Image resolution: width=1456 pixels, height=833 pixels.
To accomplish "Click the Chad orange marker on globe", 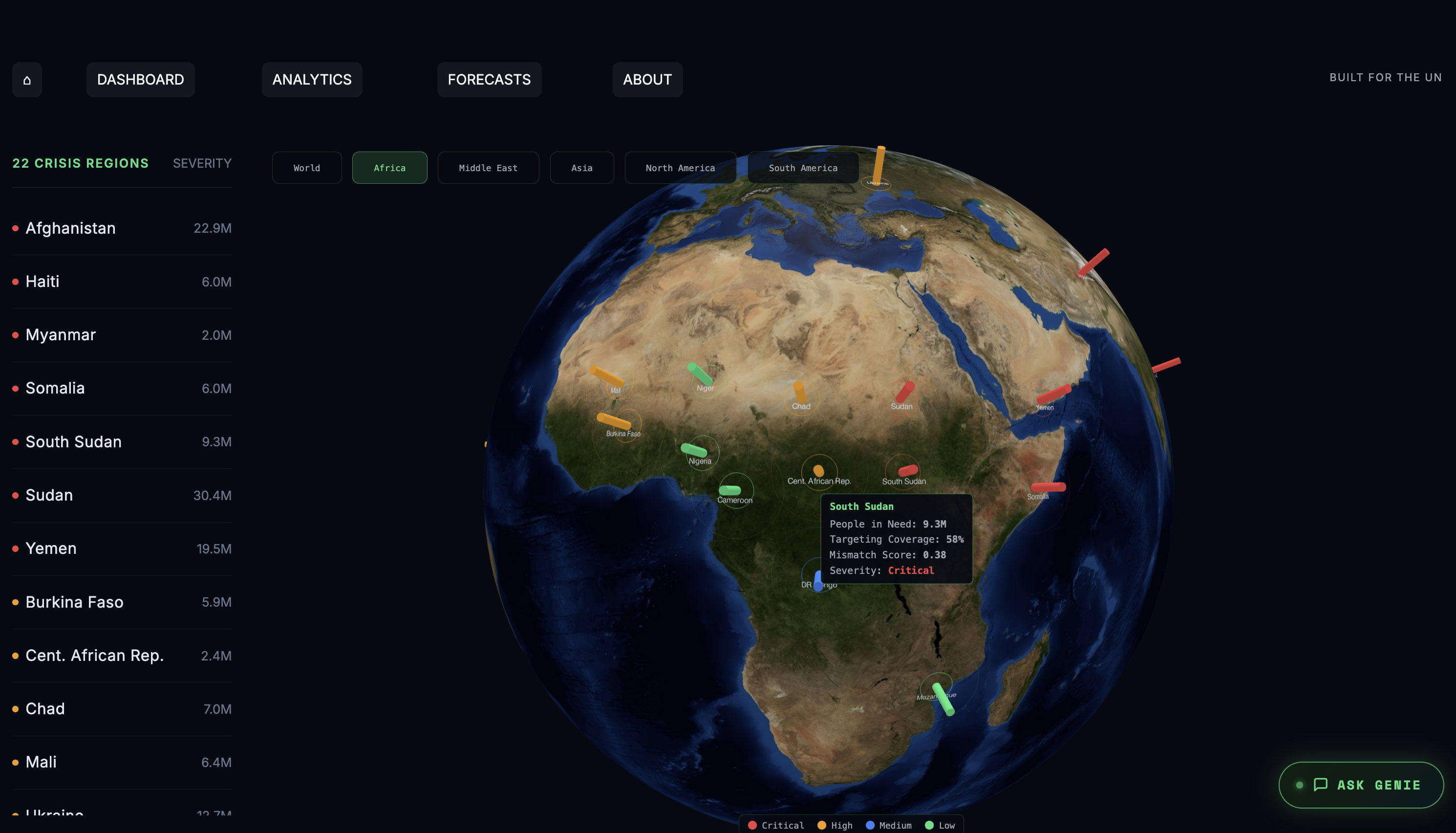I will [800, 393].
